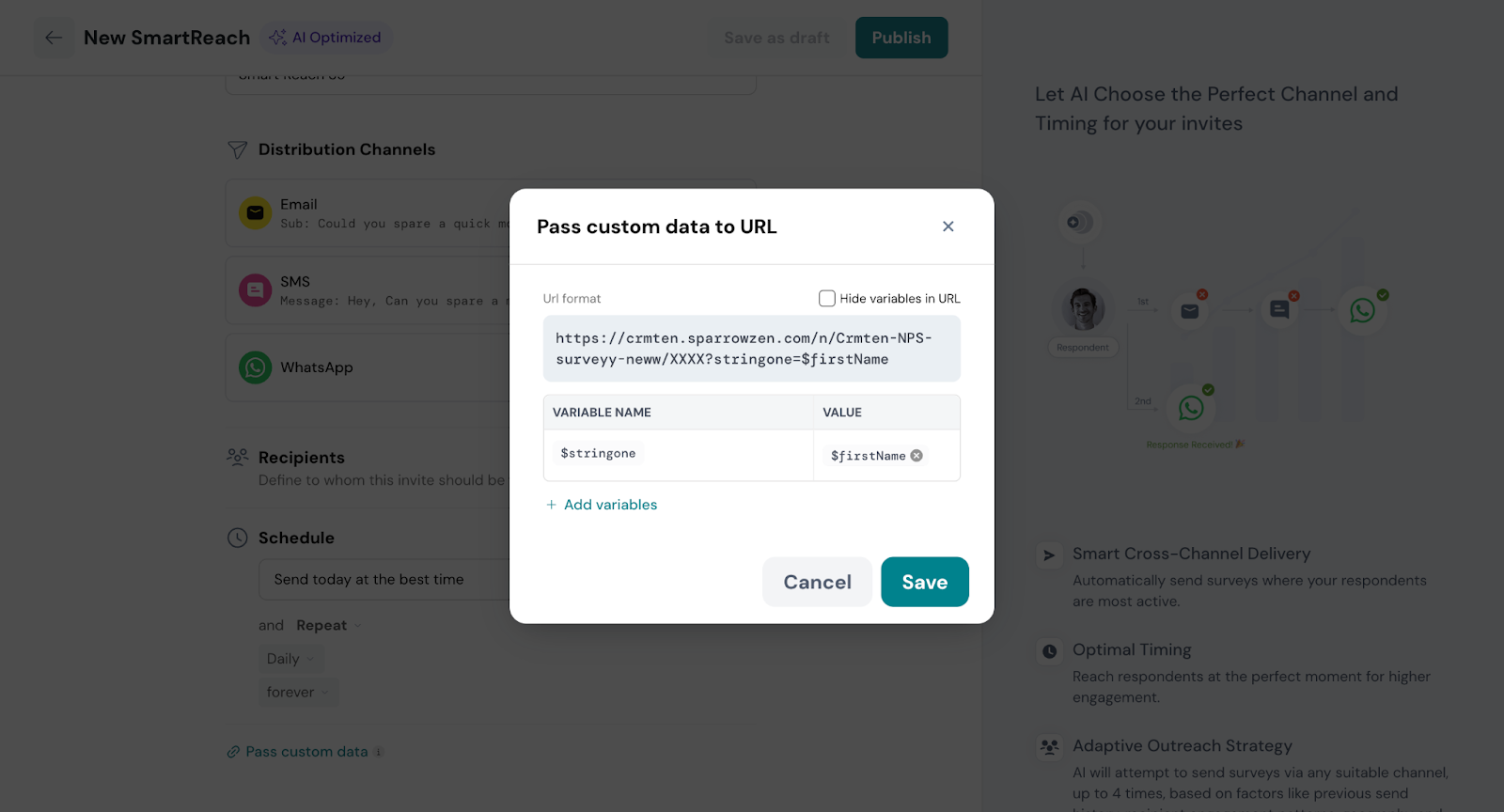Save the custom URL data
Viewport: 1504px width, 812px height.
coord(924,582)
